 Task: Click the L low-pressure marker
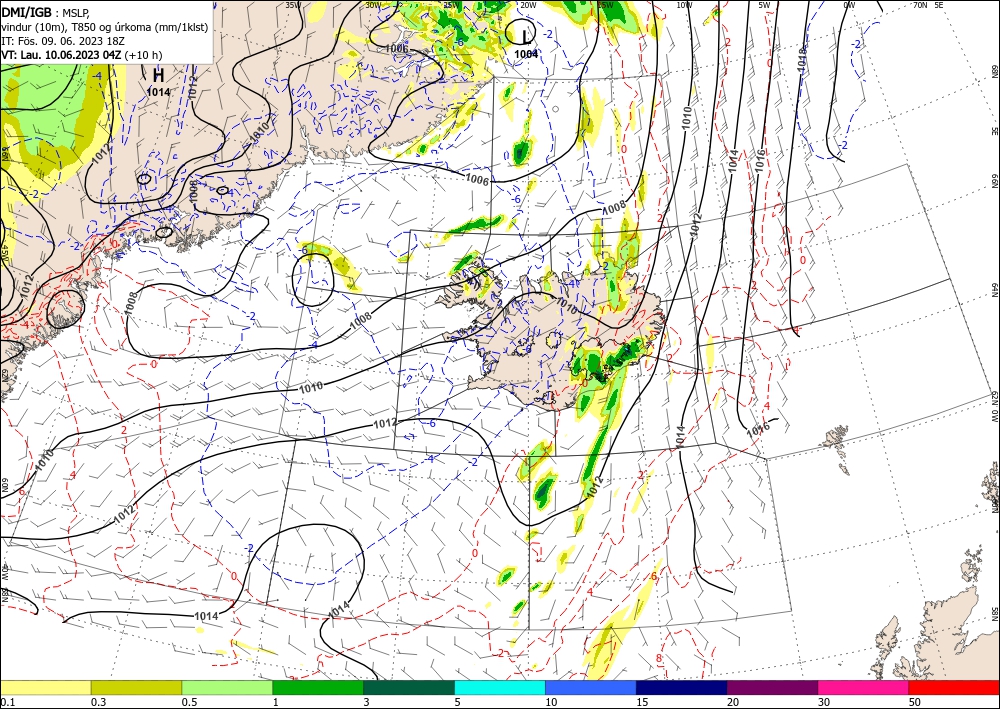tap(525, 35)
